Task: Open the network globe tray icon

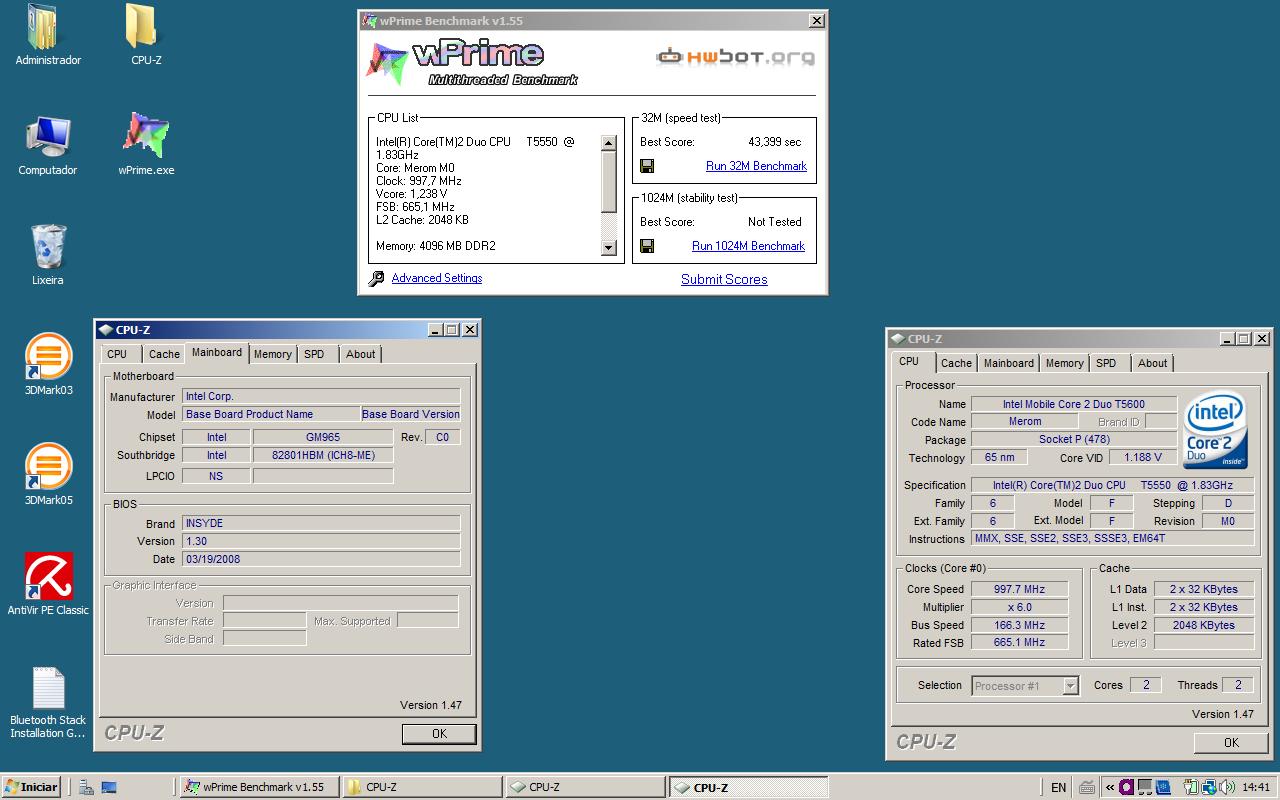Action: (x=1208, y=788)
